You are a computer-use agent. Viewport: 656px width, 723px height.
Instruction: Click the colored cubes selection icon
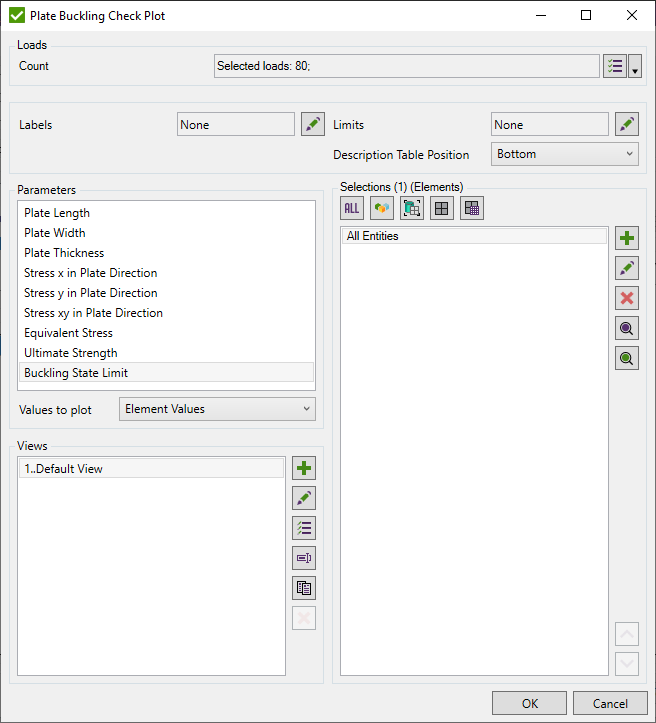381,208
